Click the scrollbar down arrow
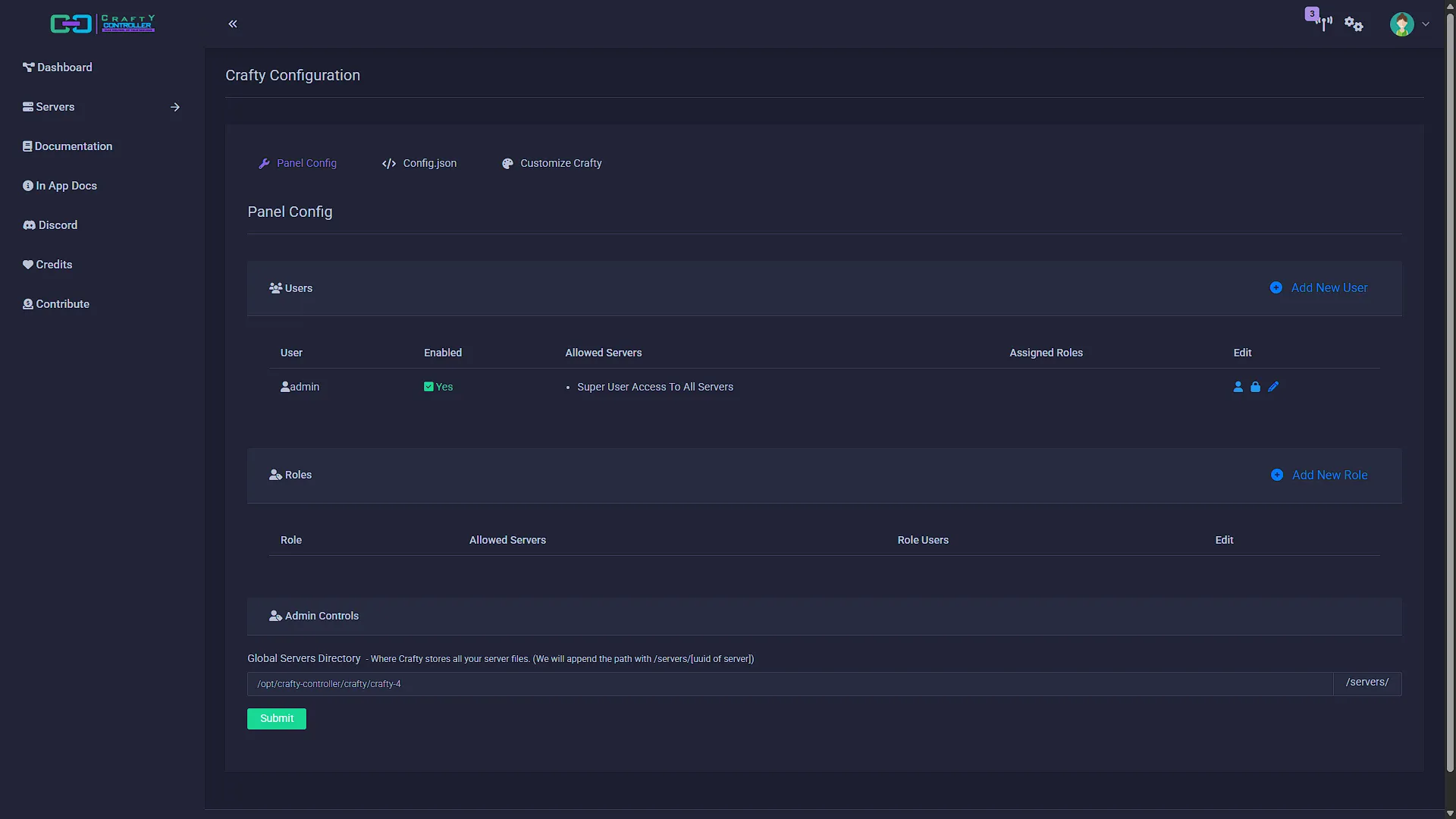Viewport: 1456px width, 819px height. 1450,814
